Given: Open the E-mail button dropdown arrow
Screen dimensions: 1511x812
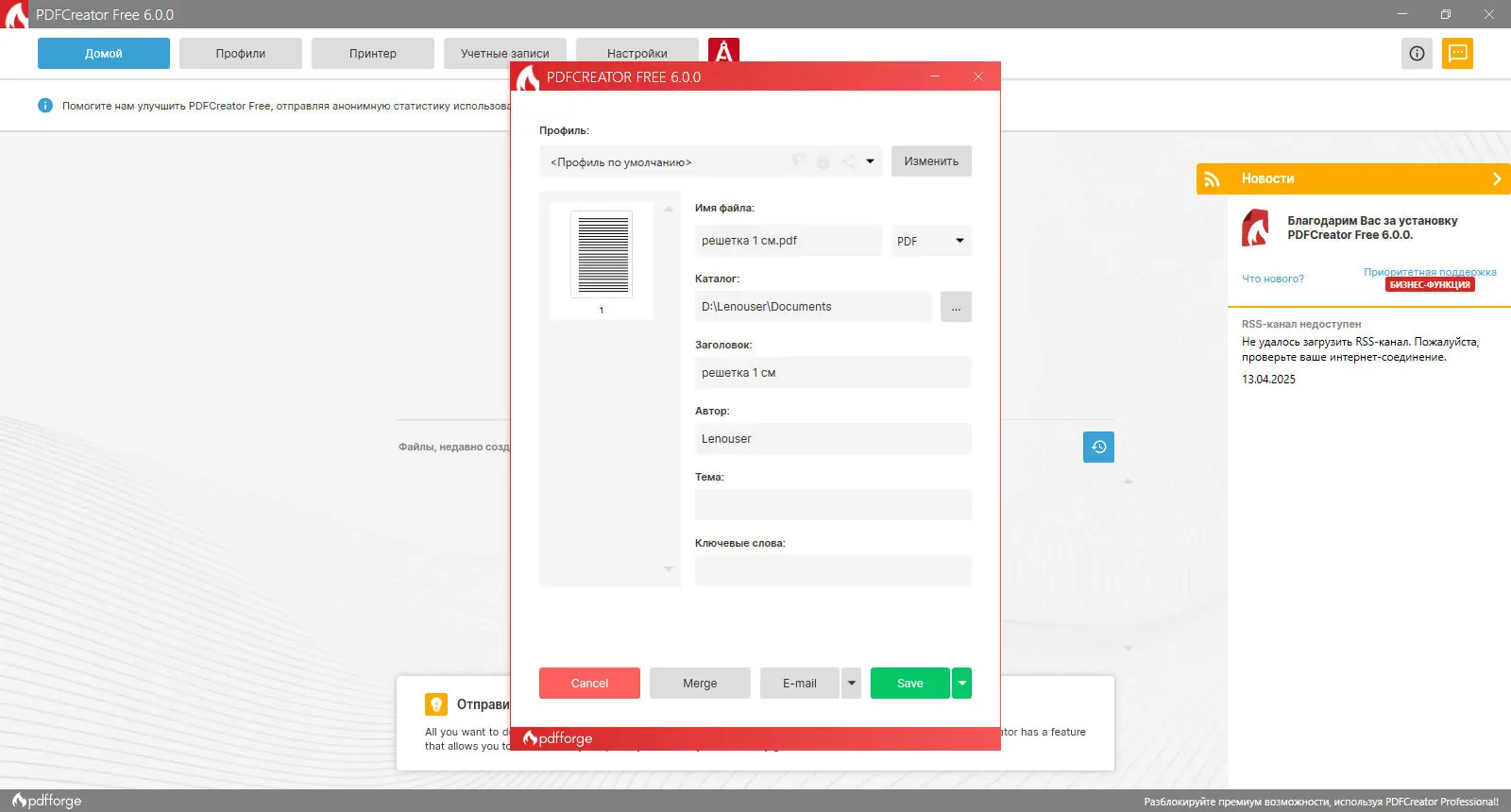Looking at the screenshot, I should [851, 683].
